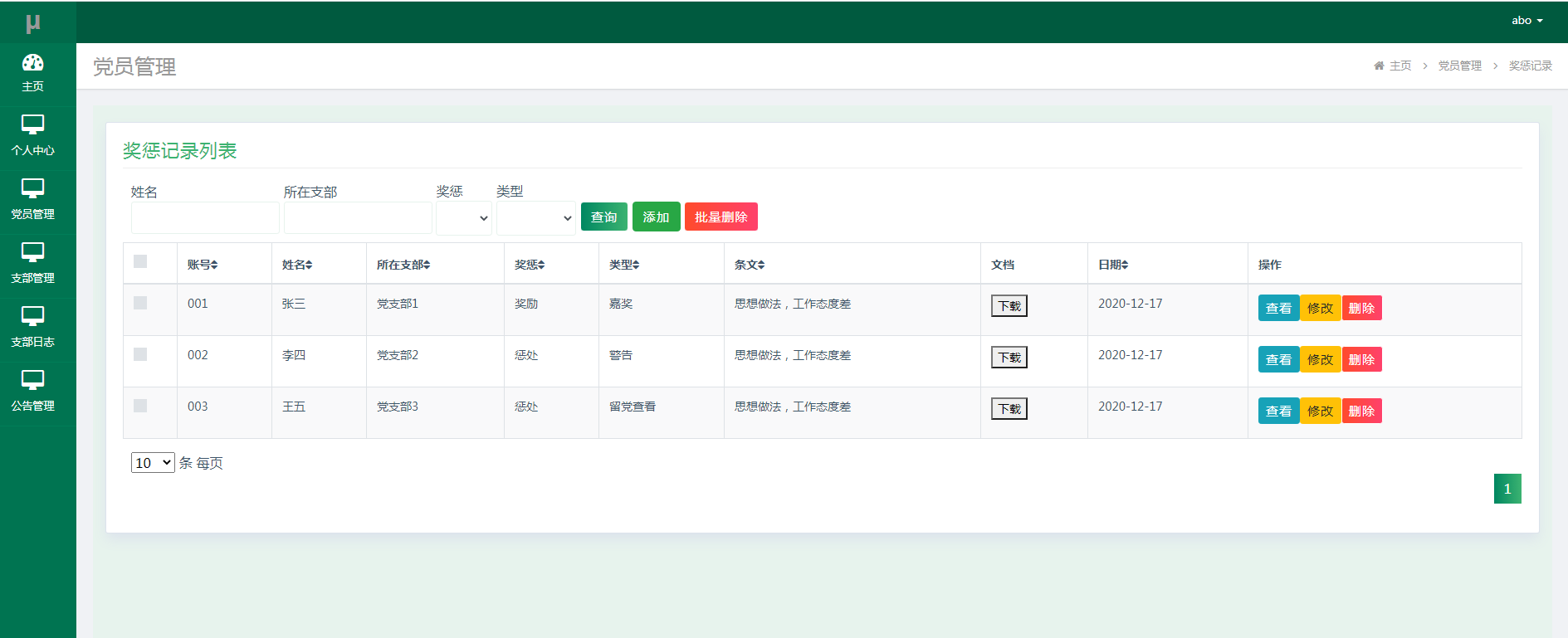
Task: Open the 类型 filter dropdown
Action: (536, 218)
